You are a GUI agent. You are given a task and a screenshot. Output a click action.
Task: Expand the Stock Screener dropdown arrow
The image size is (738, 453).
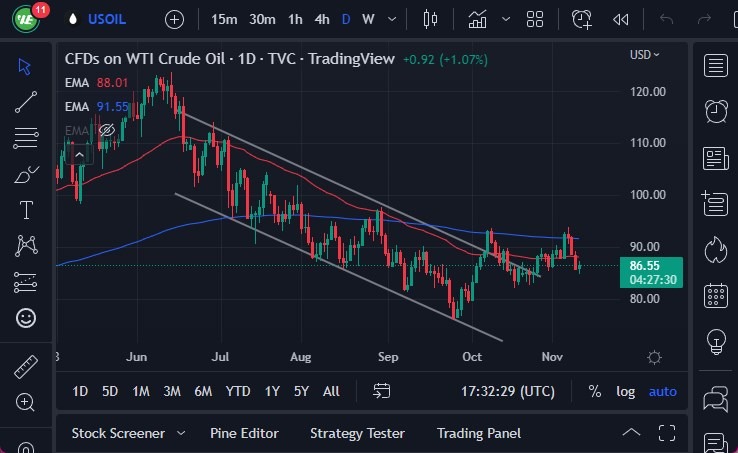(181, 433)
